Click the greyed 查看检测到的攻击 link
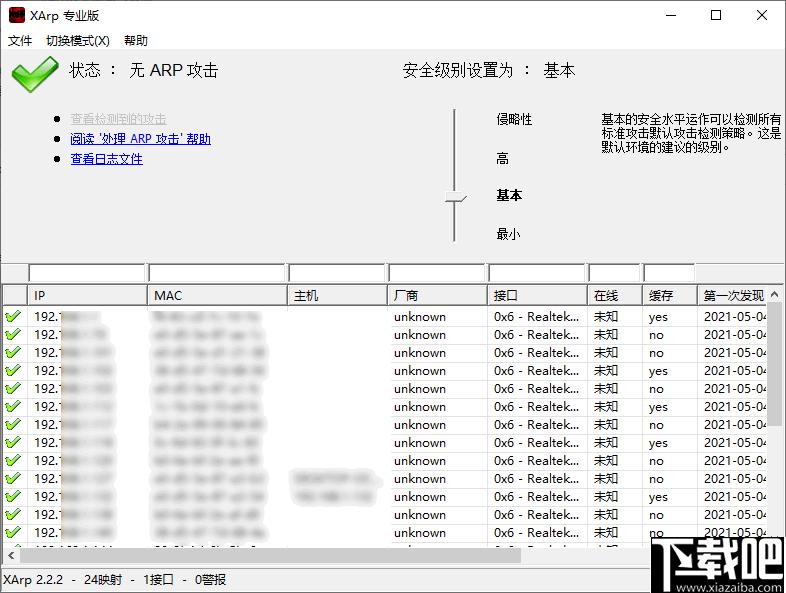 click(x=118, y=119)
